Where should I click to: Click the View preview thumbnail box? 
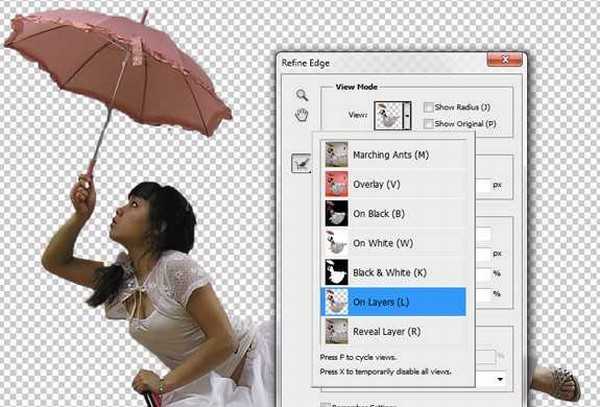pyautogui.click(x=388, y=118)
